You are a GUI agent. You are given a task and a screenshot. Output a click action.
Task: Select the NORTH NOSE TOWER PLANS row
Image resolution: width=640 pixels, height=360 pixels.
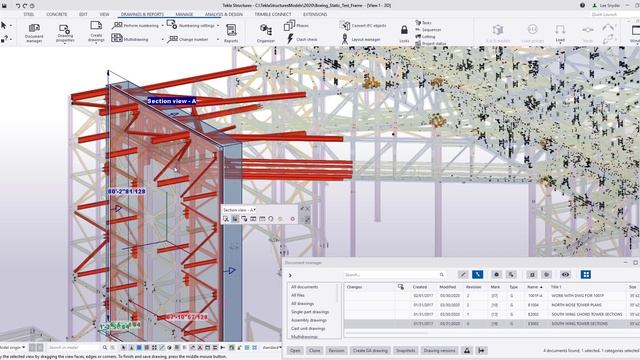click(491, 305)
